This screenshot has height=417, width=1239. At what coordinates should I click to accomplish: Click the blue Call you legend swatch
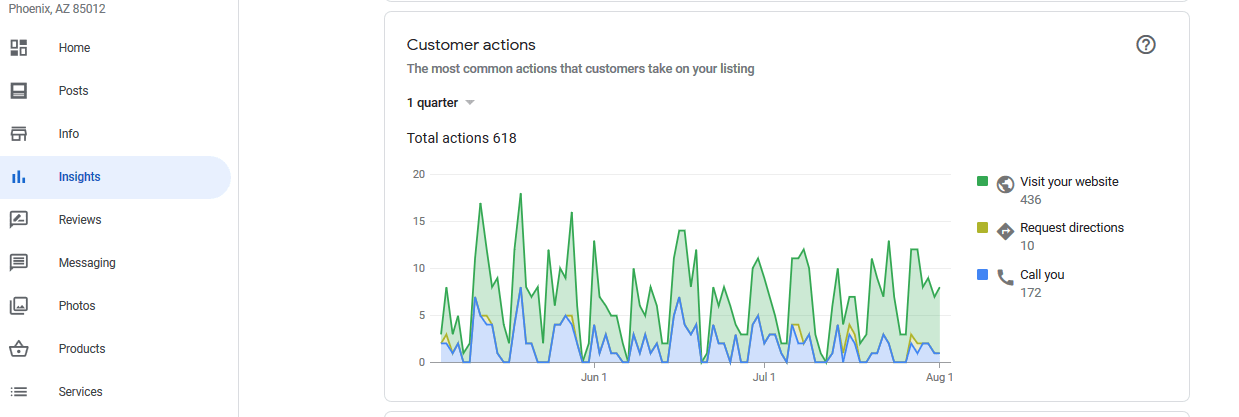click(983, 274)
